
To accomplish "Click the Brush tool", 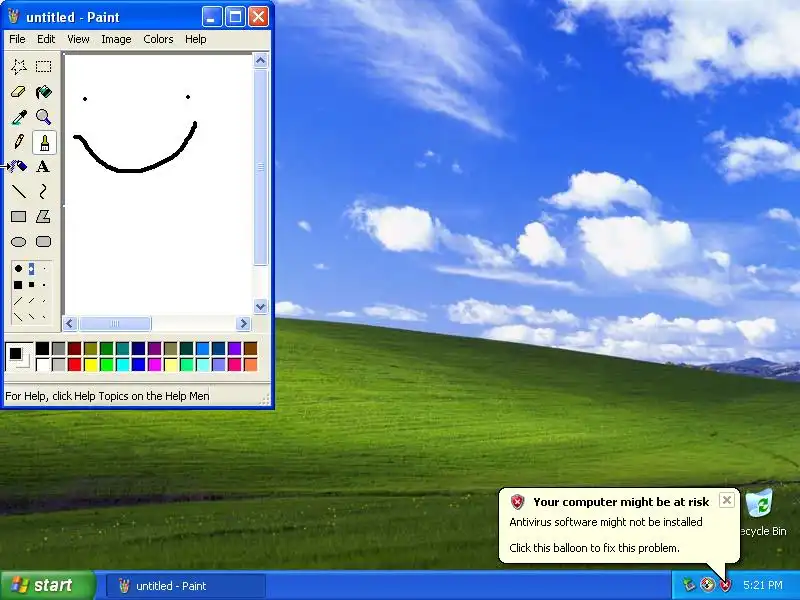I will 44,142.
